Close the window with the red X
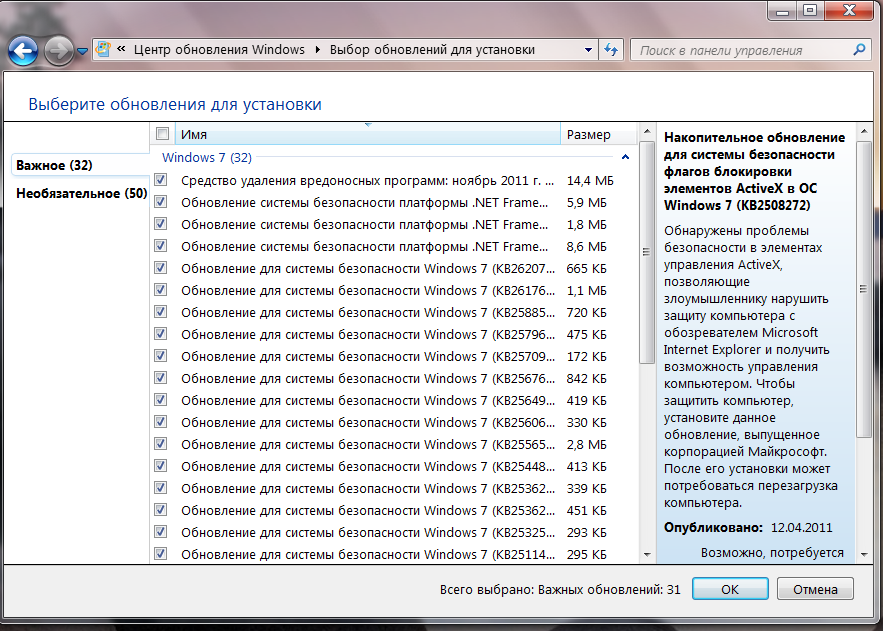Viewport: 883px width, 631px height. (x=849, y=11)
